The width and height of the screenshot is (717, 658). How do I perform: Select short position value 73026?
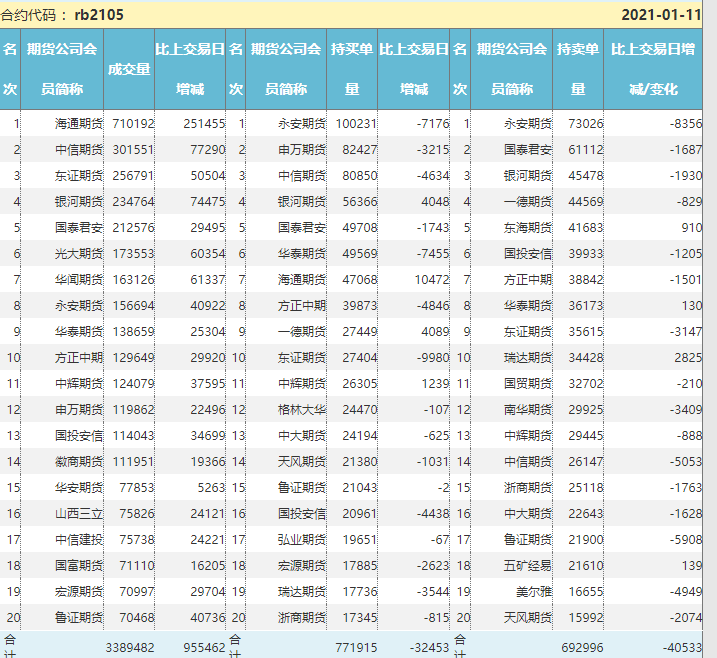[x=586, y=123]
